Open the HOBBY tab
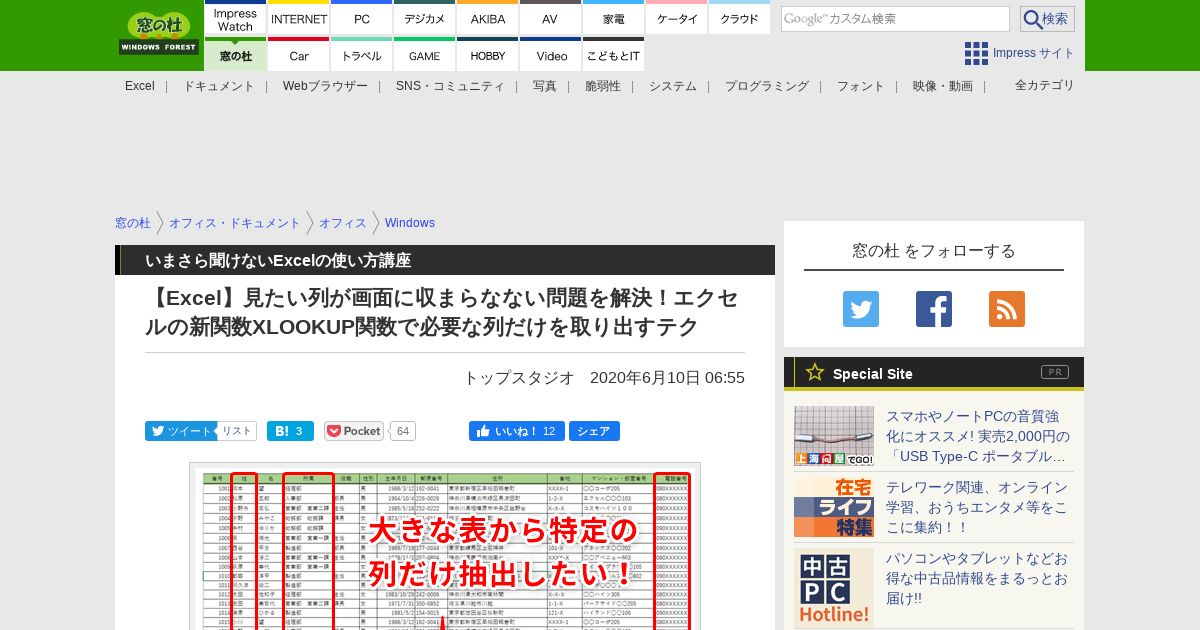Image resolution: width=1200 pixels, height=630 pixels. click(488, 55)
